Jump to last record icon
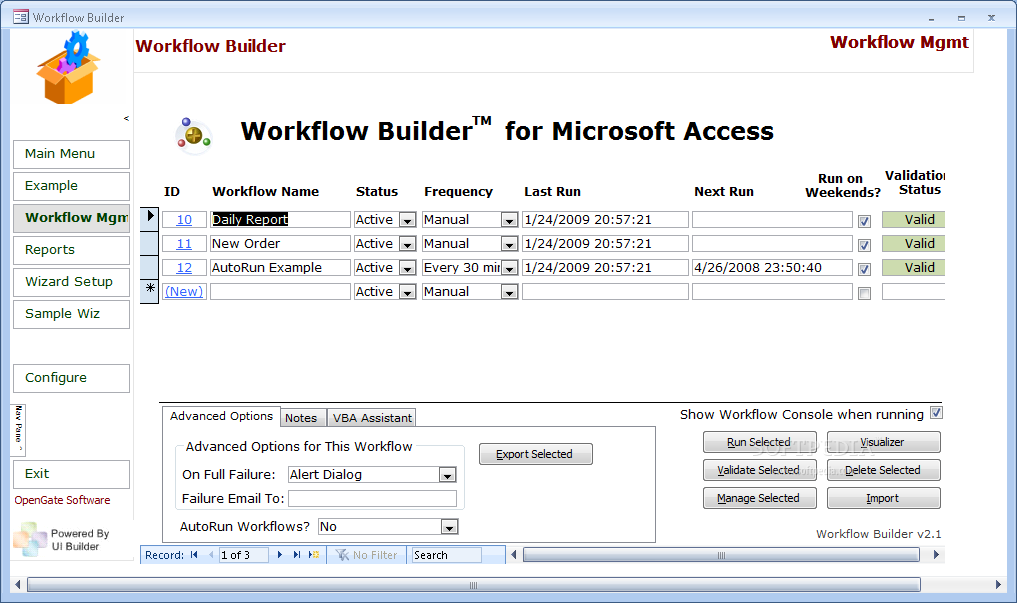The width and height of the screenshot is (1017, 603). [x=296, y=555]
